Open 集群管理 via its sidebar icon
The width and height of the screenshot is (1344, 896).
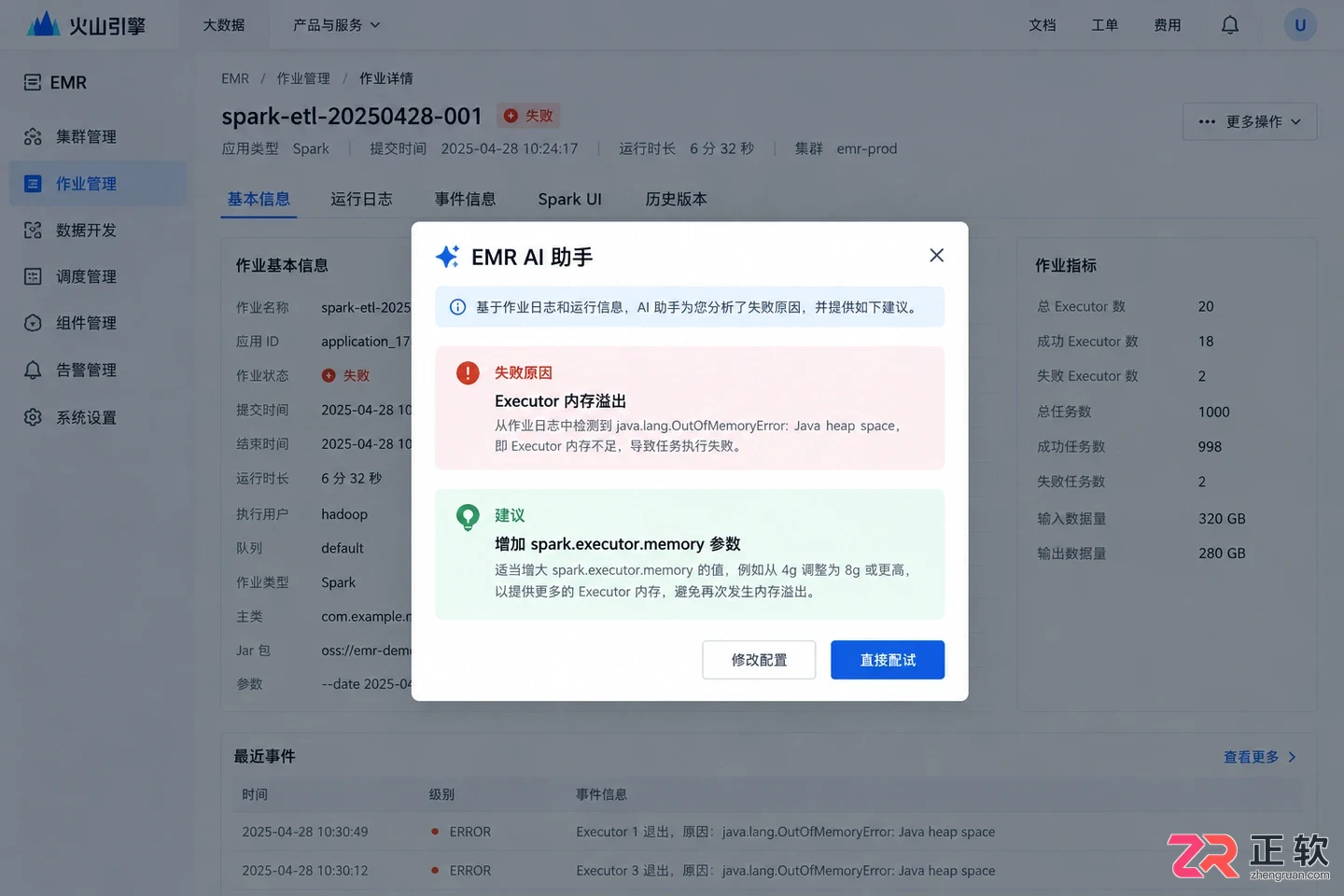(x=33, y=137)
